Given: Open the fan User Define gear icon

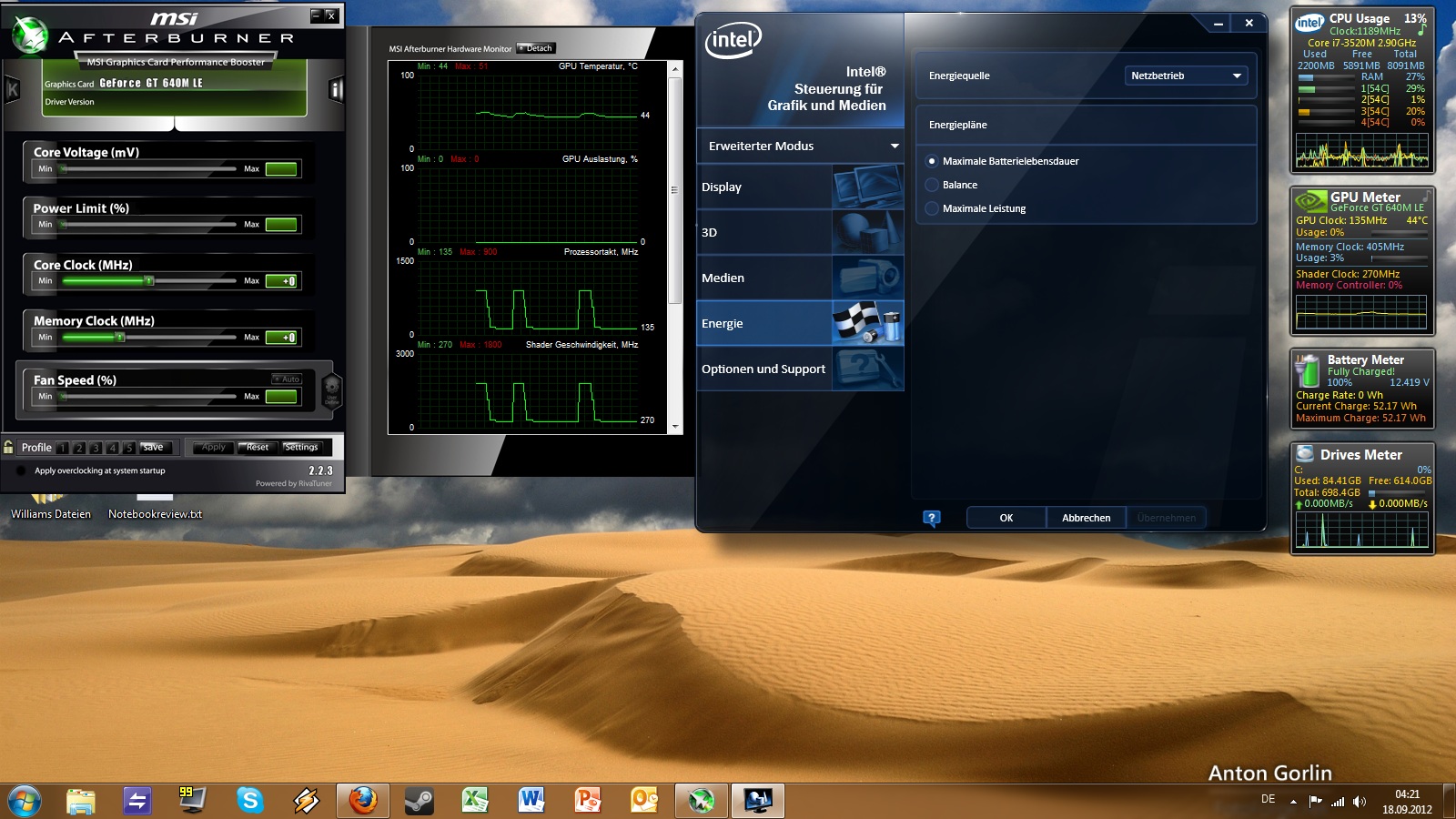Looking at the screenshot, I should tap(332, 389).
